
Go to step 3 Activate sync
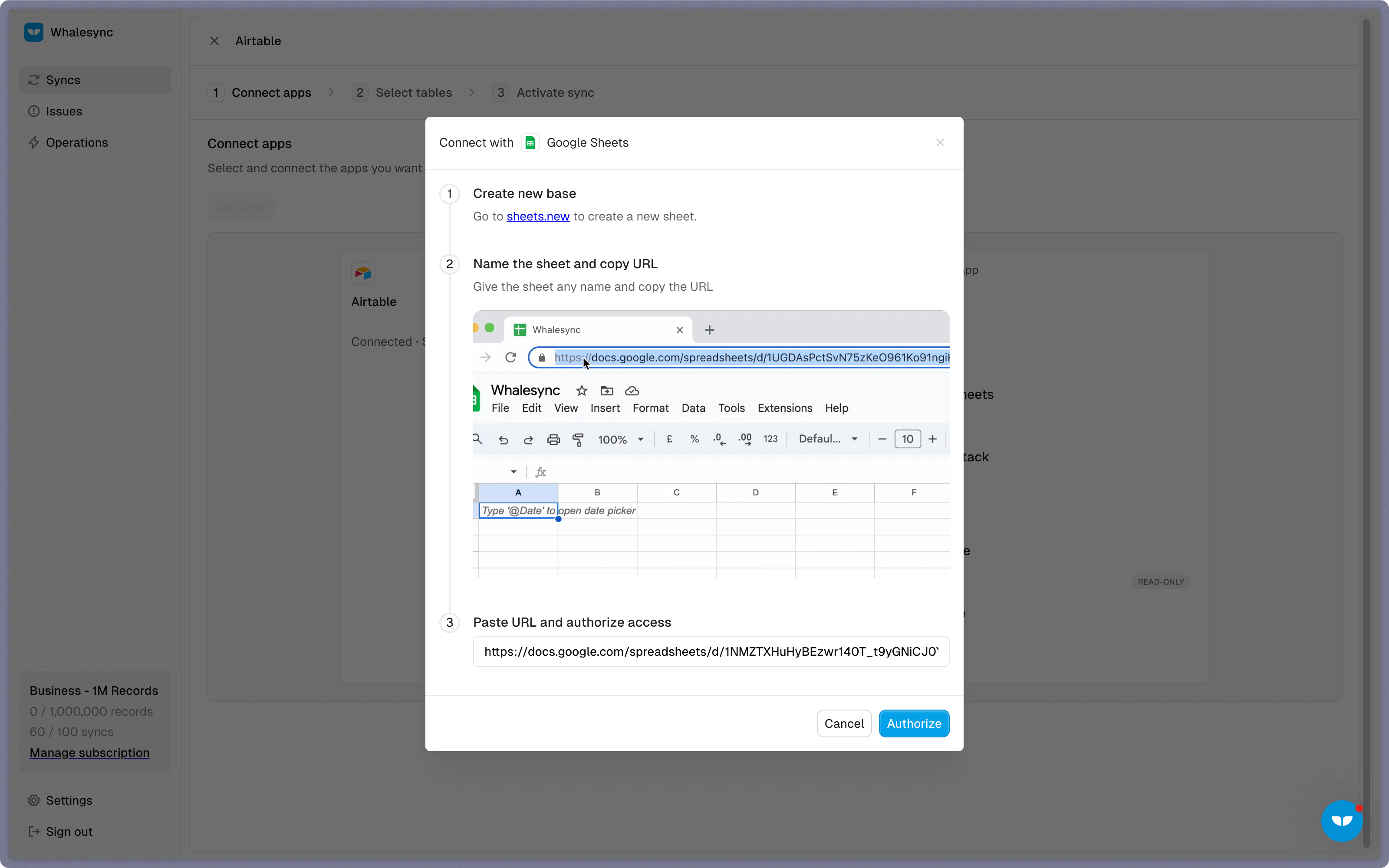pyautogui.click(x=543, y=92)
